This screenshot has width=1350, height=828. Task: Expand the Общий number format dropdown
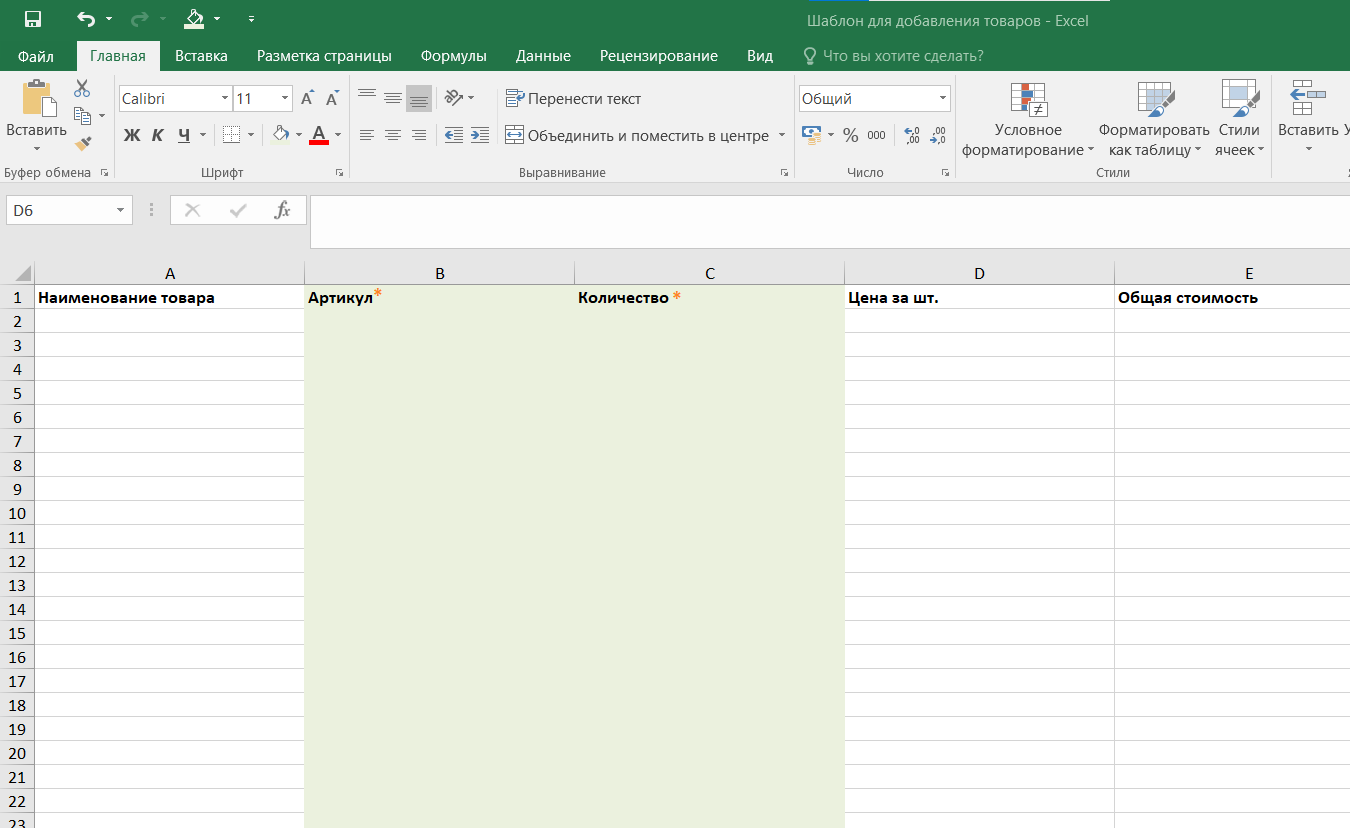tap(942, 99)
